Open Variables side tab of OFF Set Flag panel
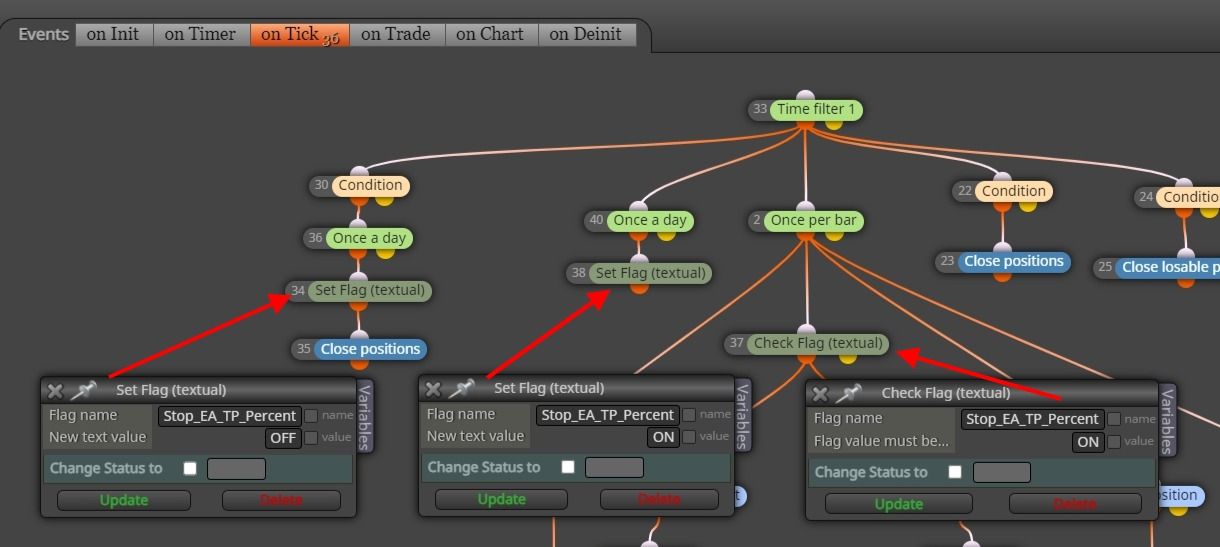The height and width of the screenshot is (547, 1220). pos(364,416)
